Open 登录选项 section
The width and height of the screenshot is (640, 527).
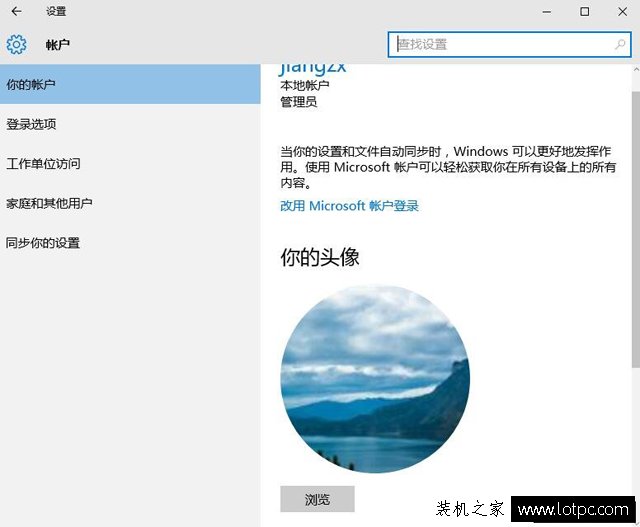pos(130,124)
